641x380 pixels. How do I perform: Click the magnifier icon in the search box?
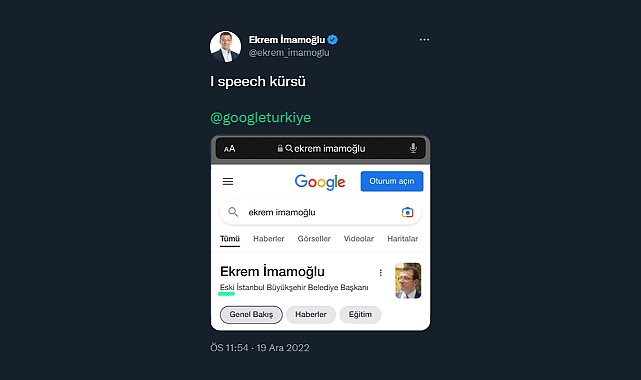[233, 212]
